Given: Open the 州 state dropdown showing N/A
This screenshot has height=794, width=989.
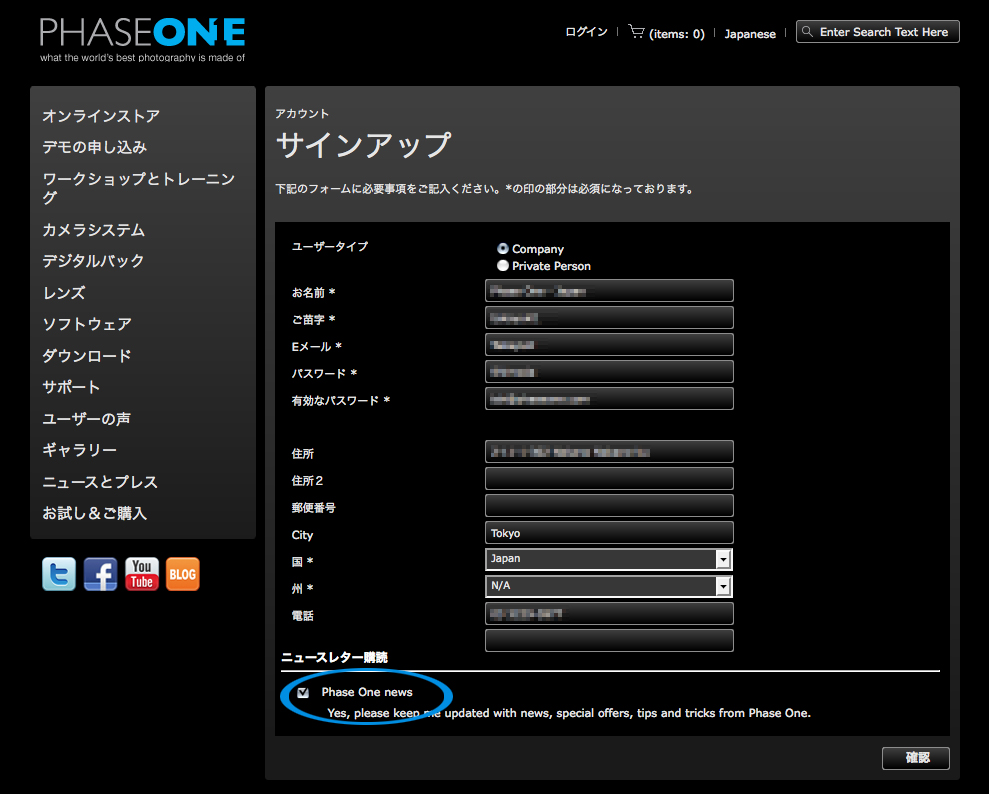Looking at the screenshot, I should (x=723, y=586).
